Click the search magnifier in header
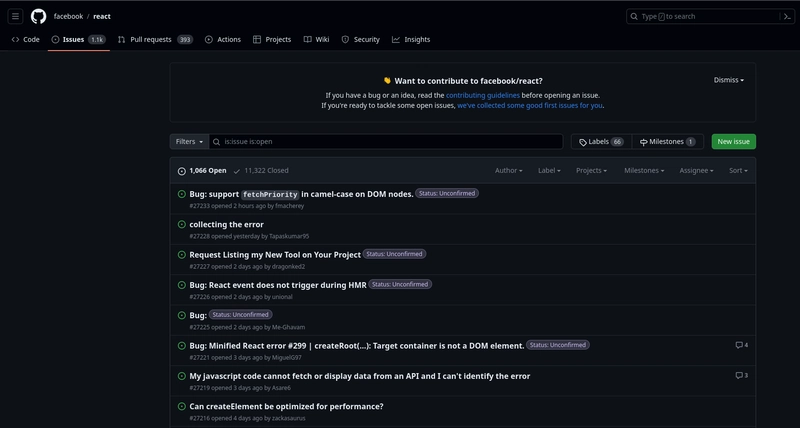The height and width of the screenshot is (428, 800). pyautogui.click(x=634, y=16)
